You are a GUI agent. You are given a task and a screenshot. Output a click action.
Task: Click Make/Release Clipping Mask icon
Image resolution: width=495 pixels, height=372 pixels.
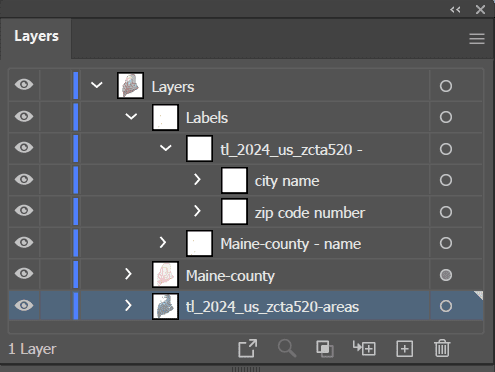click(x=325, y=349)
